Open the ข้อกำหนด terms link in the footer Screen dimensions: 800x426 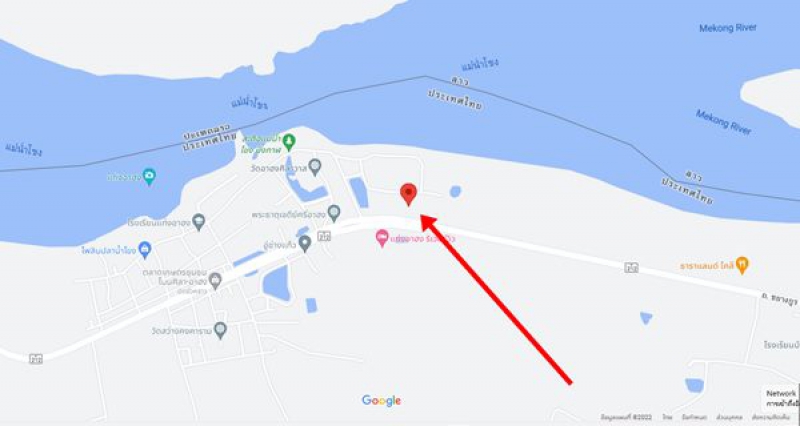click(696, 417)
